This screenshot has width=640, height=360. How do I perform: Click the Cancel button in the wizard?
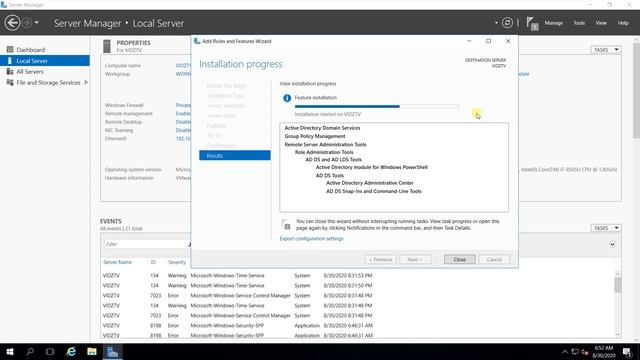(x=494, y=259)
